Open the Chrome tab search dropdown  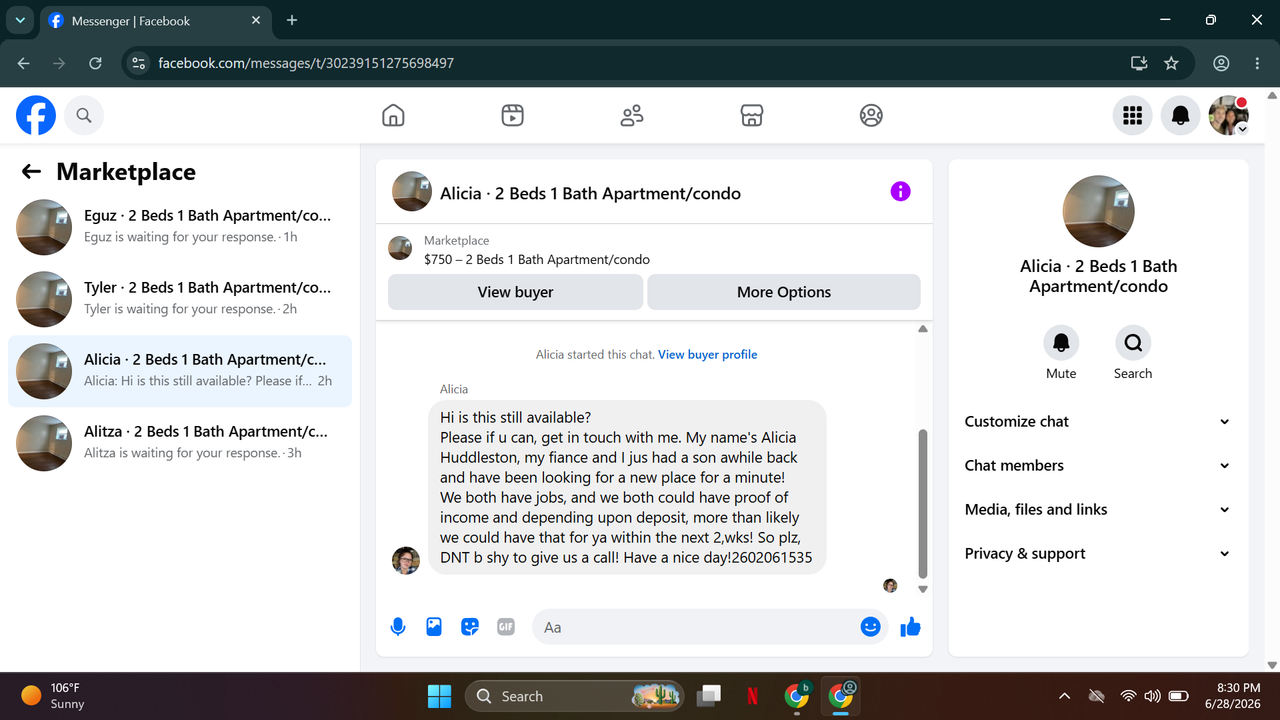(x=20, y=20)
